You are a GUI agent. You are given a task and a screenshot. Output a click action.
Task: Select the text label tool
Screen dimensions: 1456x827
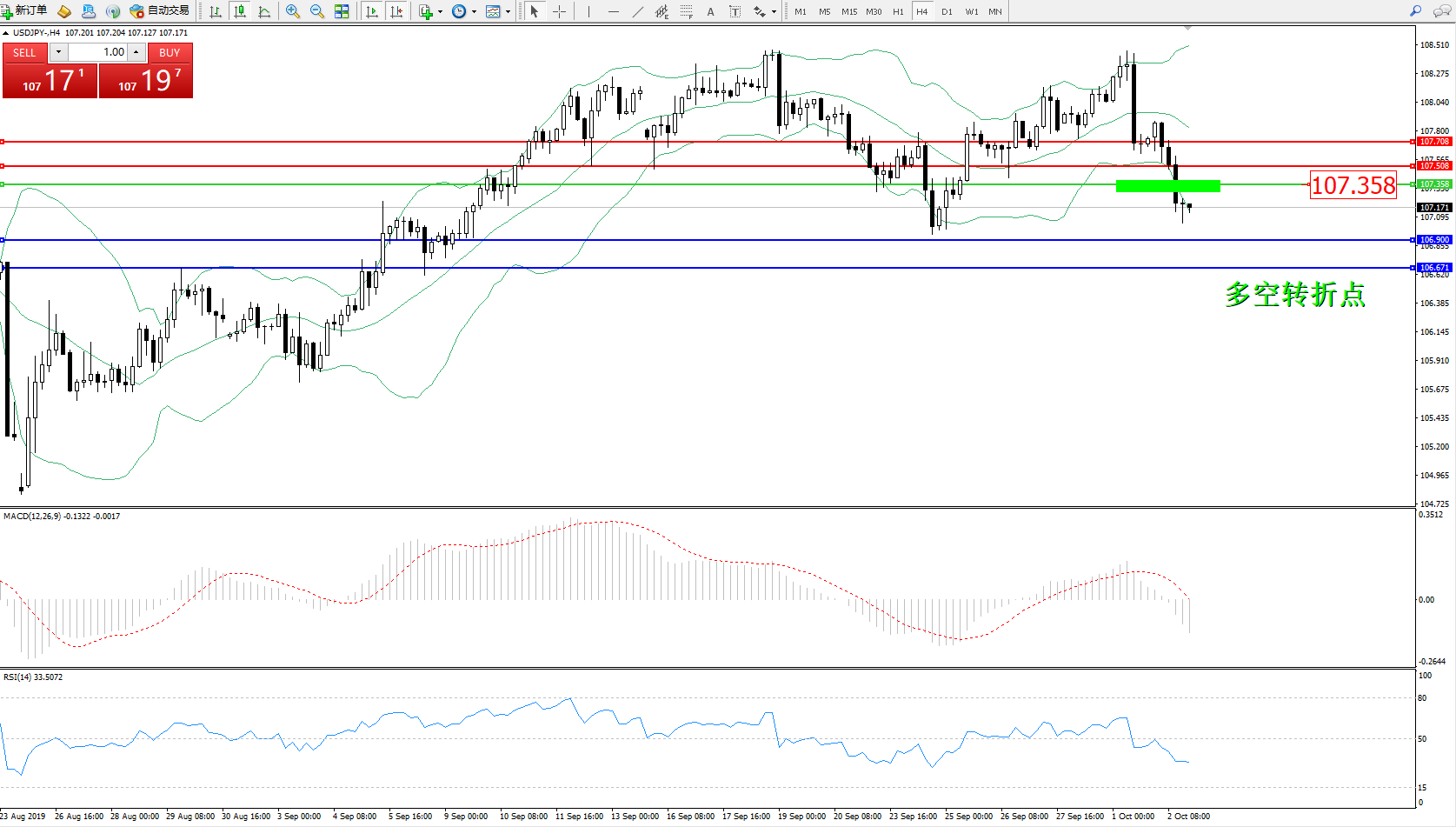click(x=710, y=11)
